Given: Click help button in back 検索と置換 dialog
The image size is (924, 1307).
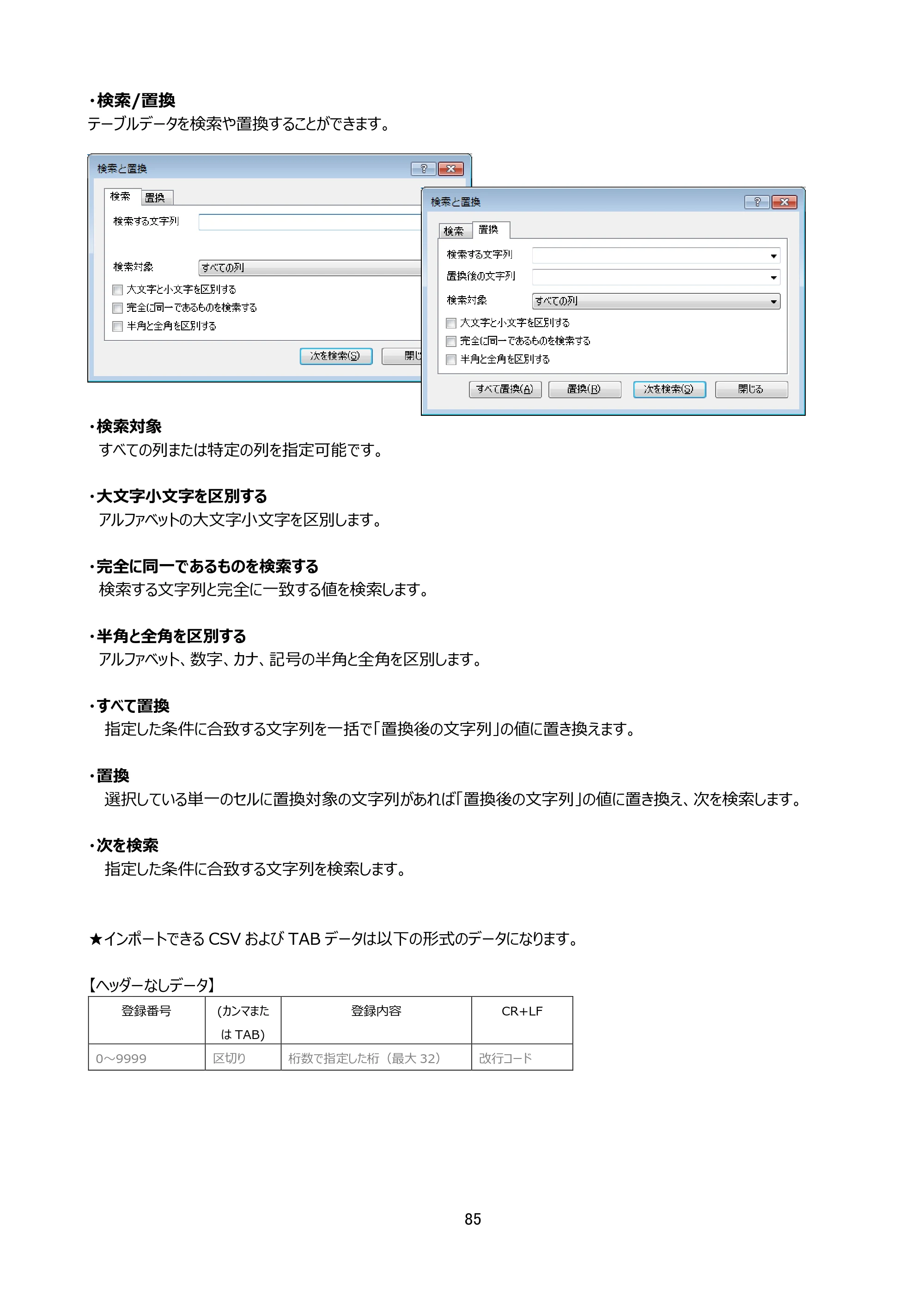Looking at the screenshot, I should (423, 169).
